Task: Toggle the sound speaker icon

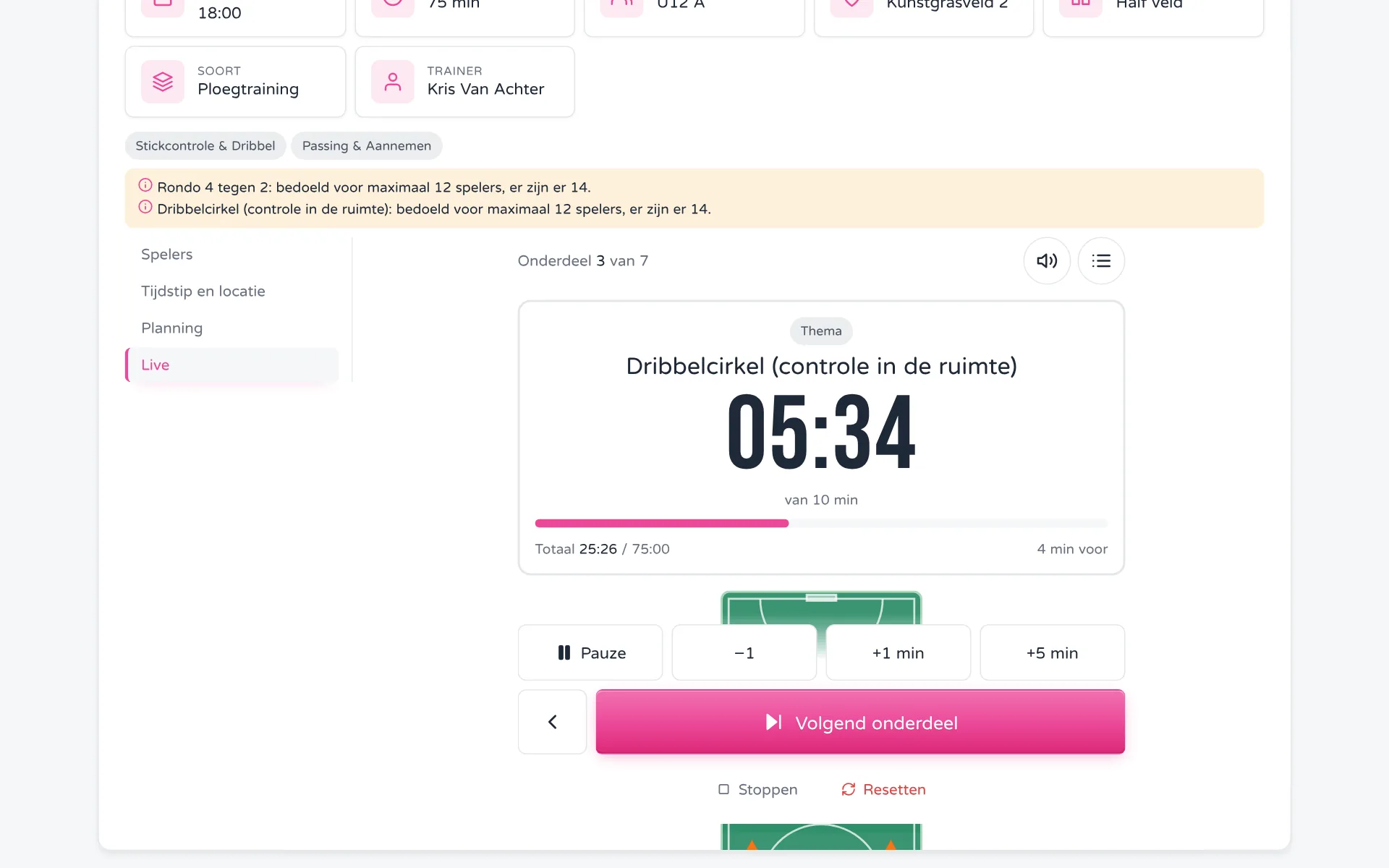Action: pyautogui.click(x=1046, y=260)
